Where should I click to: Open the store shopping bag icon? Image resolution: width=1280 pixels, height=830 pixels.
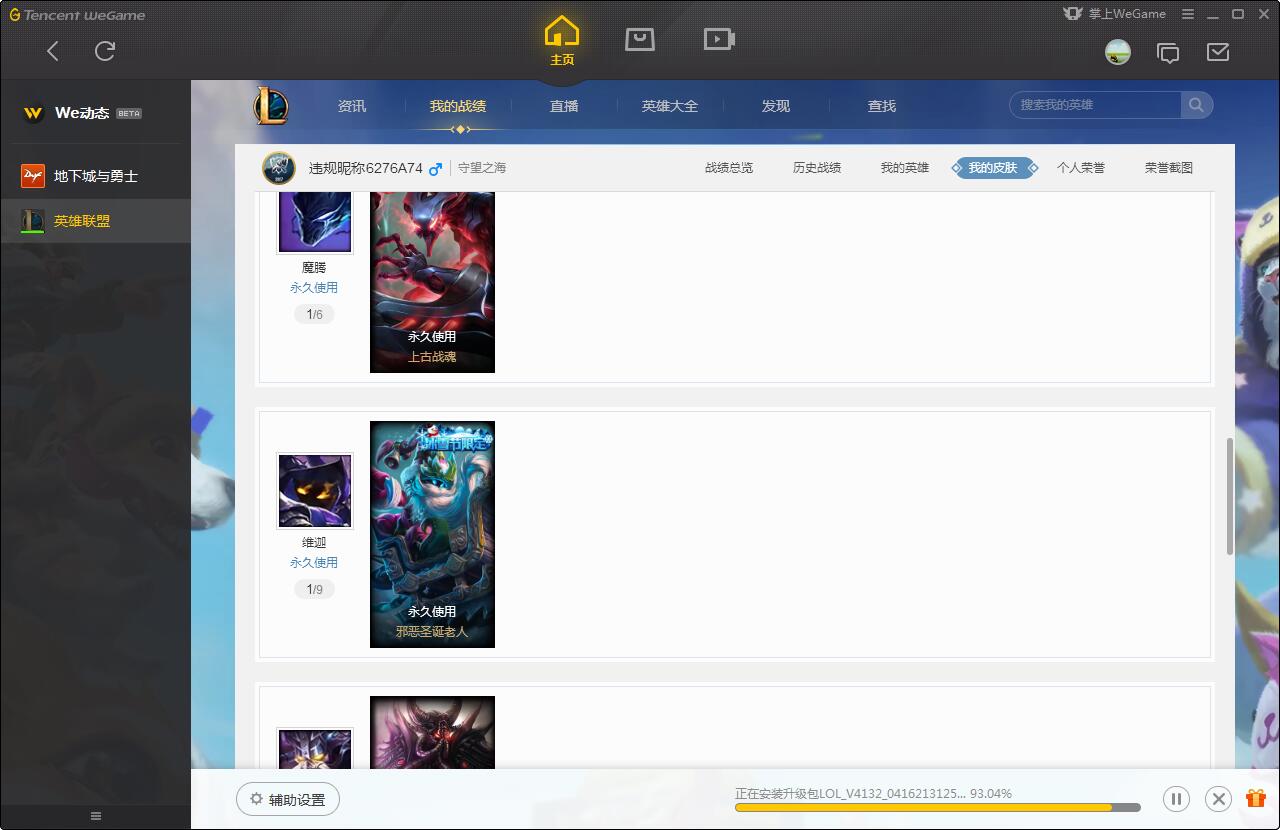[640, 39]
